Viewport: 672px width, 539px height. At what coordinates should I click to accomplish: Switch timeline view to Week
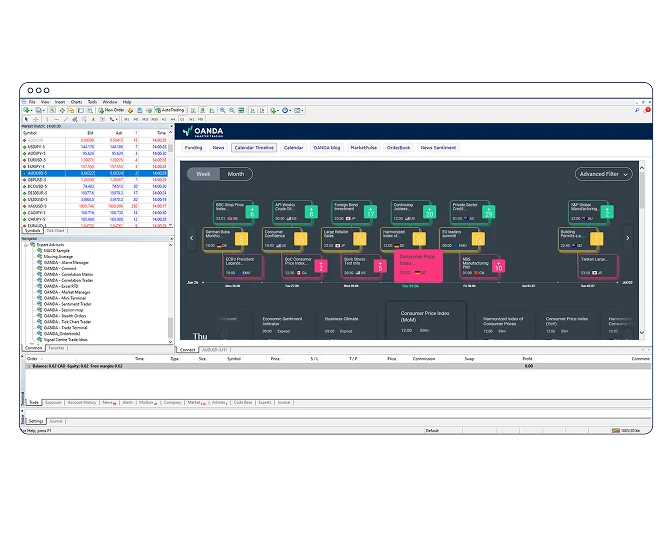pos(203,174)
